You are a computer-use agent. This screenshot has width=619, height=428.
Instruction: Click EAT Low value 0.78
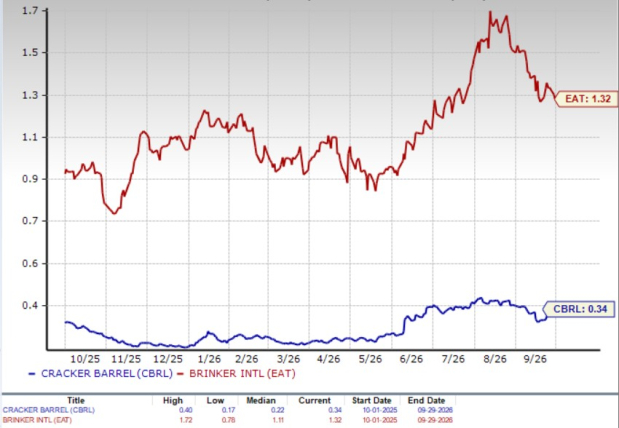pos(228,420)
